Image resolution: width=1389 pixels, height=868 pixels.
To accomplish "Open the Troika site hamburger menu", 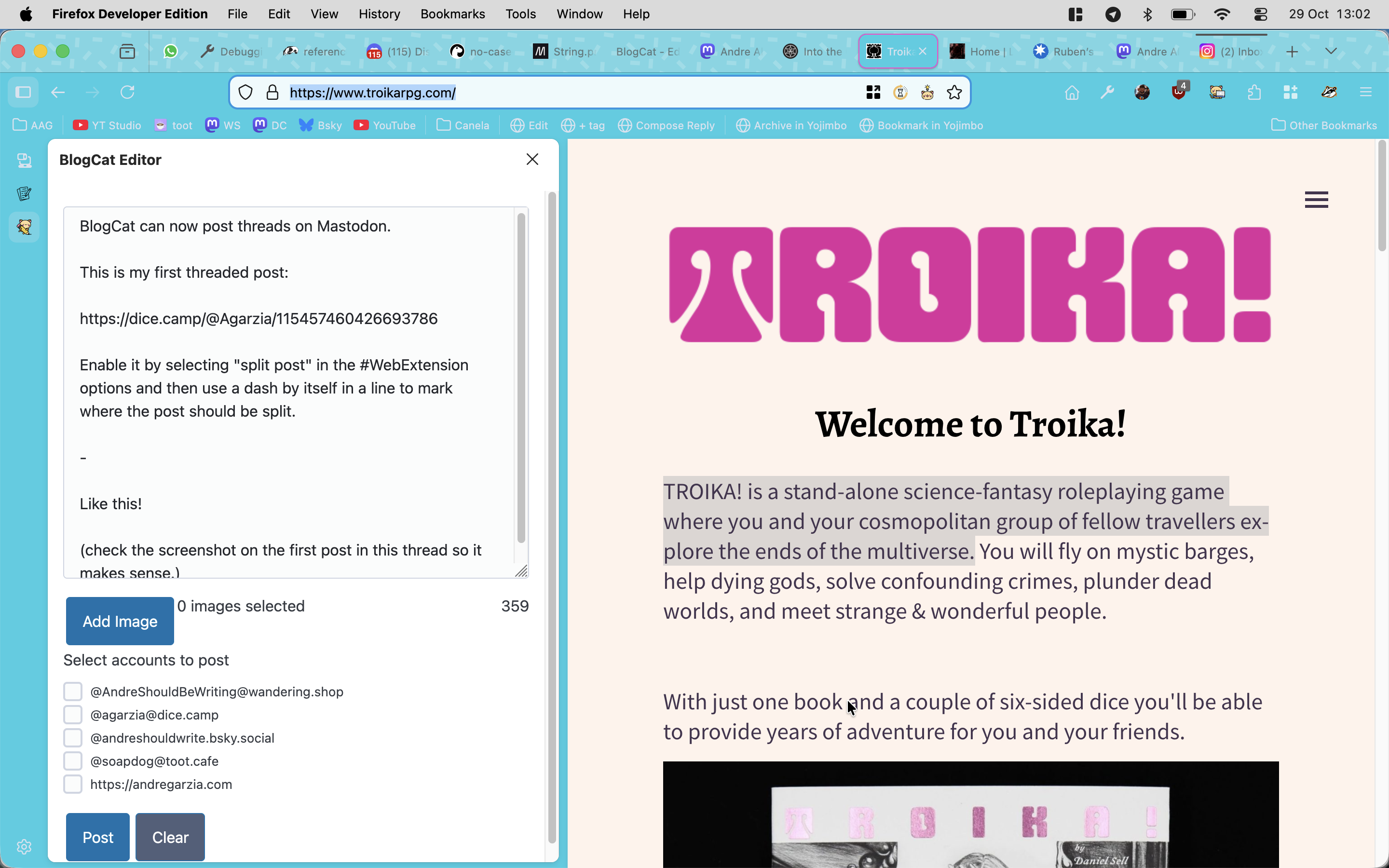I will pos(1316,199).
